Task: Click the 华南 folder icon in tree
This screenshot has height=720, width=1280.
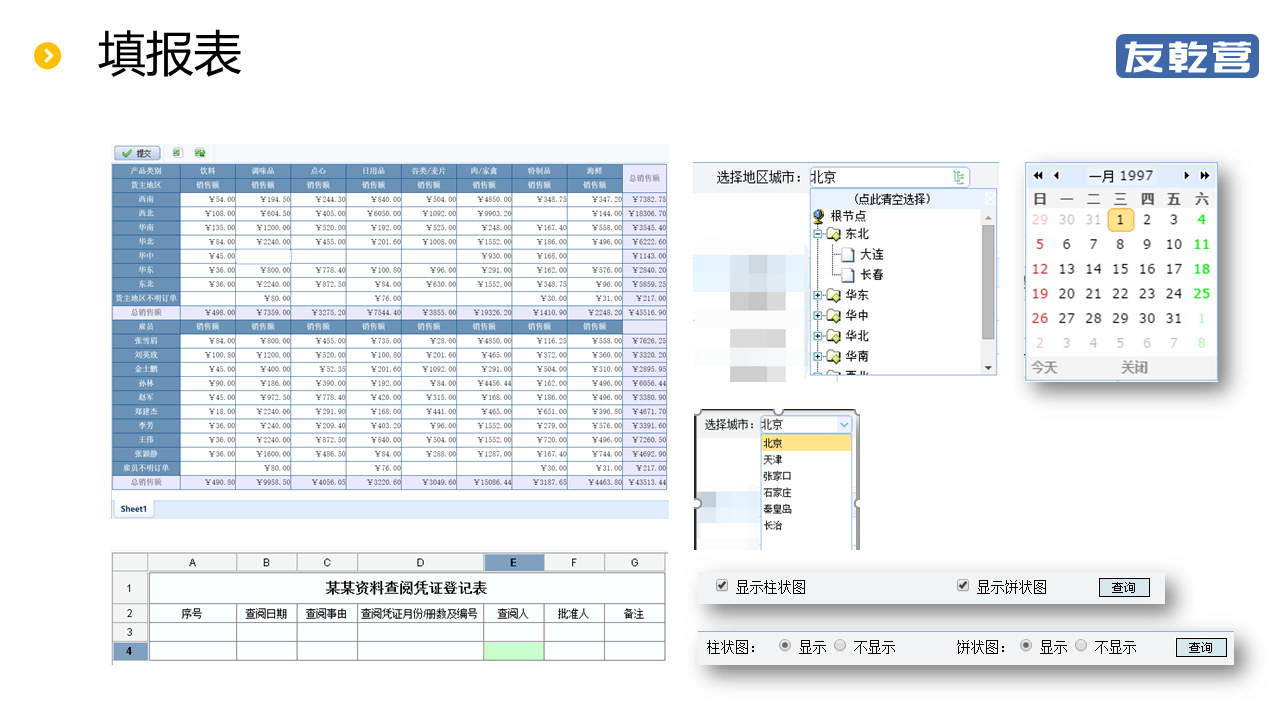Action: pyautogui.click(x=834, y=356)
